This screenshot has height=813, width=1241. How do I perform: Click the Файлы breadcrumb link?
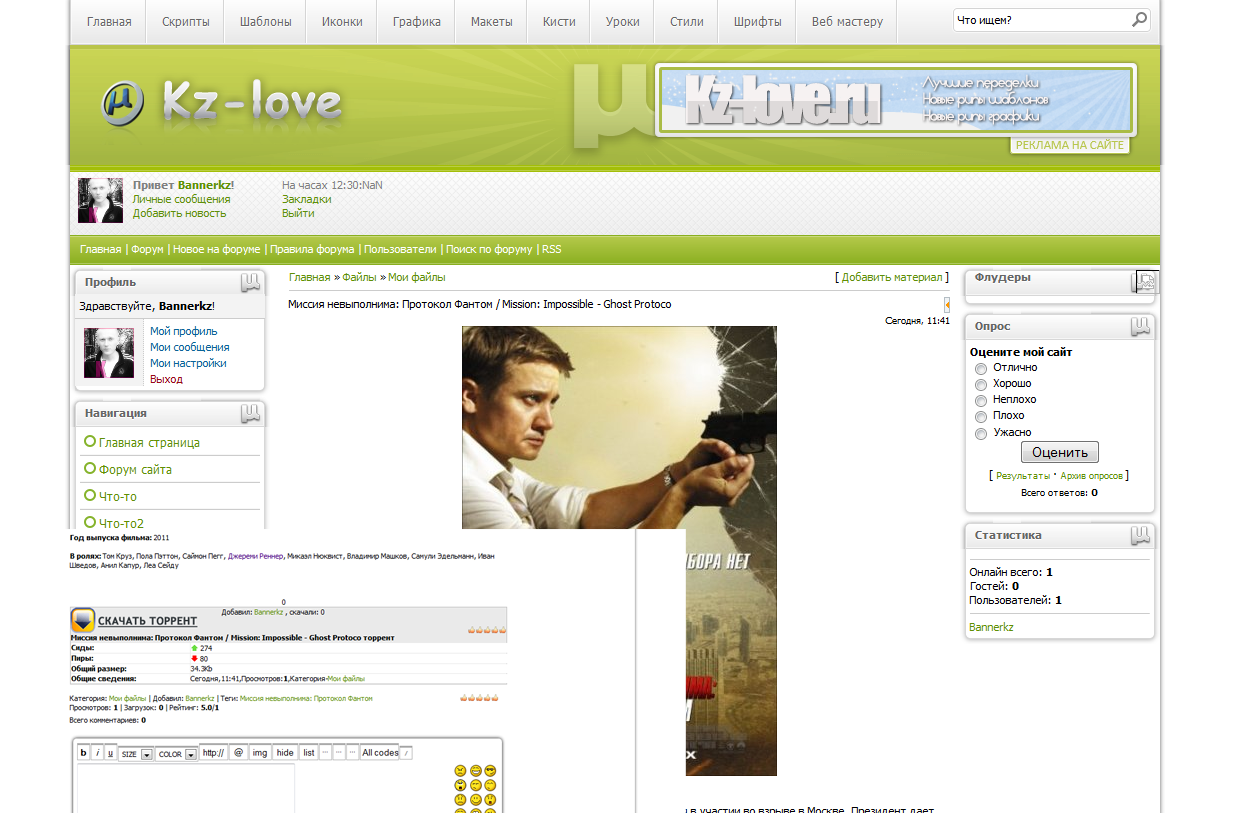359,277
